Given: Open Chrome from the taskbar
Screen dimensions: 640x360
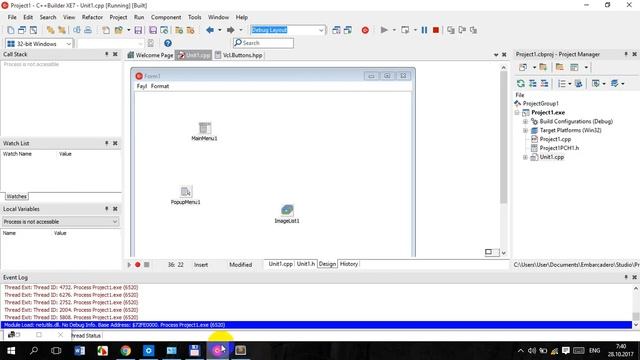Looking at the screenshot, I should pyautogui.click(x=126, y=351).
